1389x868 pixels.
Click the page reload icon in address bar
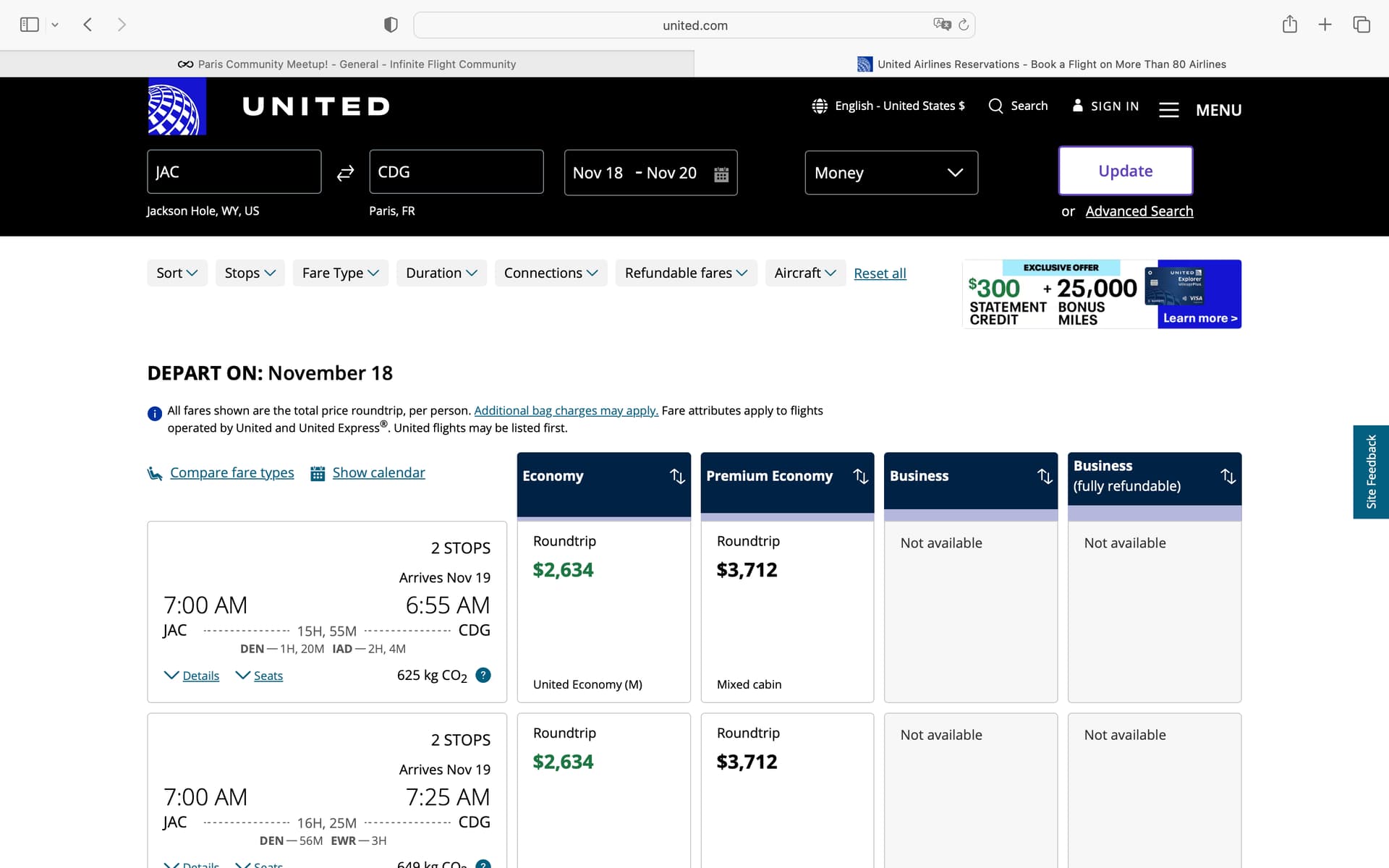pyautogui.click(x=964, y=25)
